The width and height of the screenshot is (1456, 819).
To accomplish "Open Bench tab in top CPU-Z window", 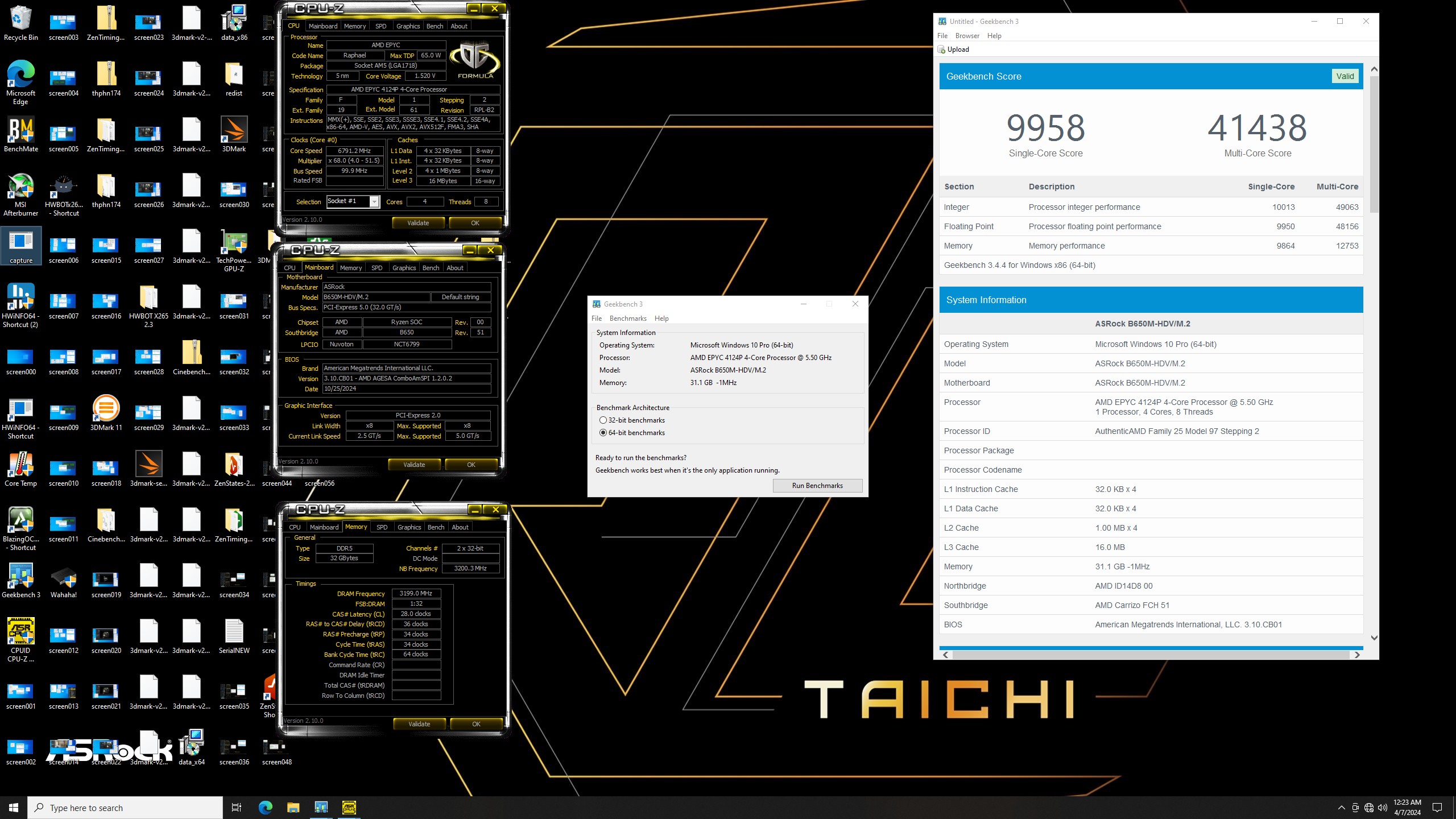I will (435, 26).
